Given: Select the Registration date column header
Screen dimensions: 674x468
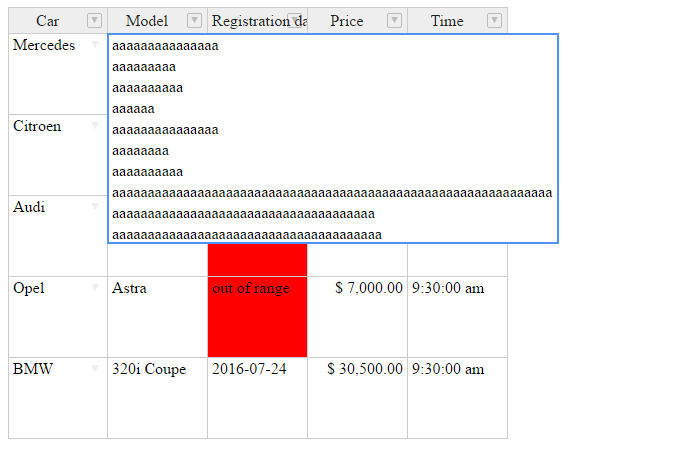Looking at the screenshot, I should click(257, 21).
